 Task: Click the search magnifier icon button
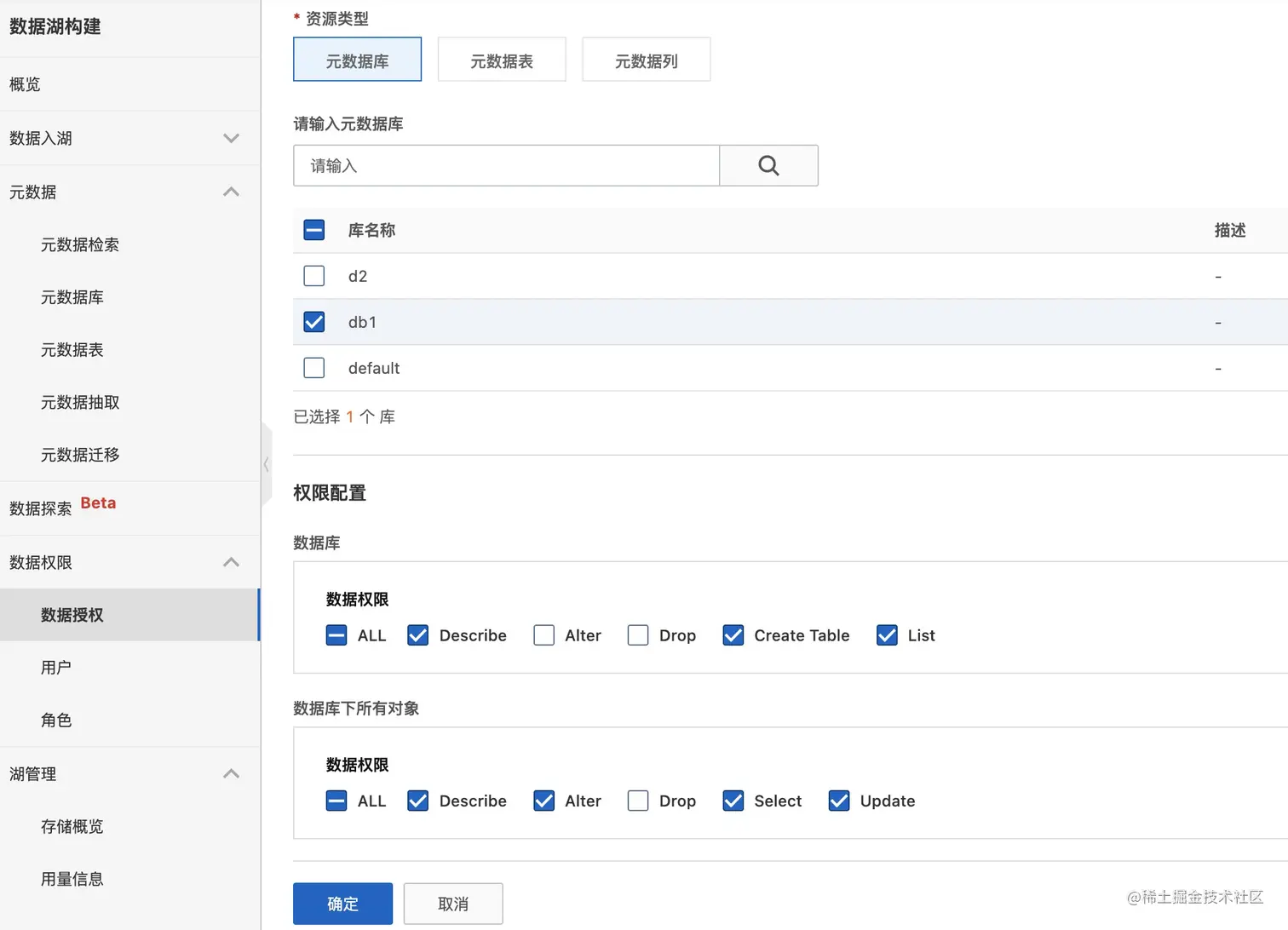coord(768,165)
